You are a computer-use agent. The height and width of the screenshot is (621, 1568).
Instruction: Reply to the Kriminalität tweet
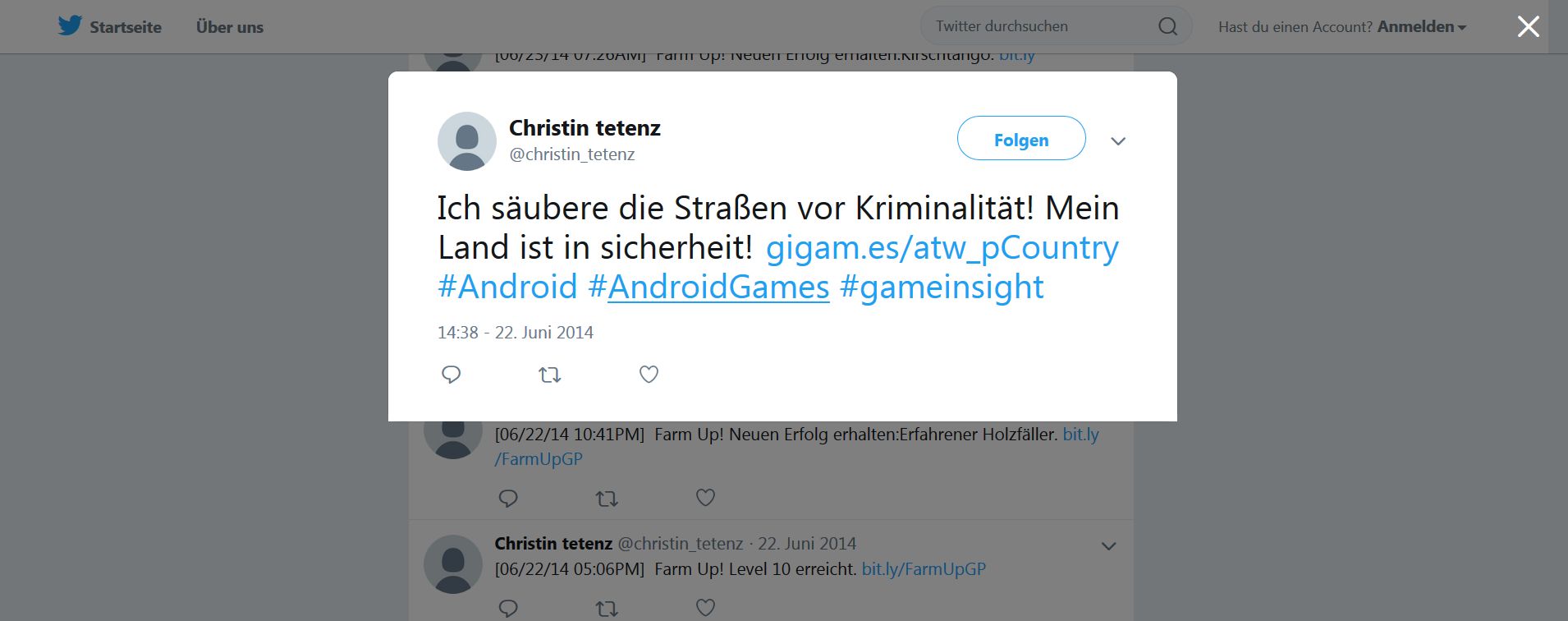[451, 375]
